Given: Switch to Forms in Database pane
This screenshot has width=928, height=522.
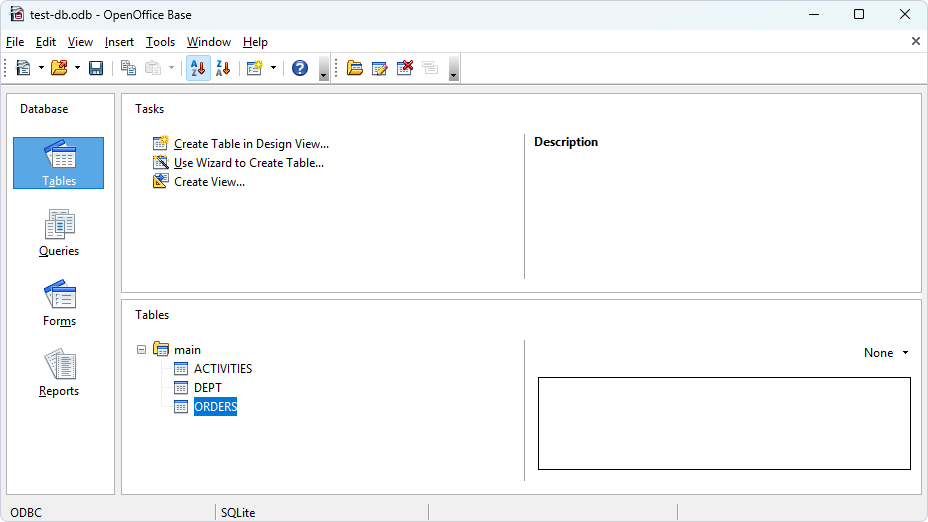Looking at the screenshot, I should pyautogui.click(x=59, y=303).
